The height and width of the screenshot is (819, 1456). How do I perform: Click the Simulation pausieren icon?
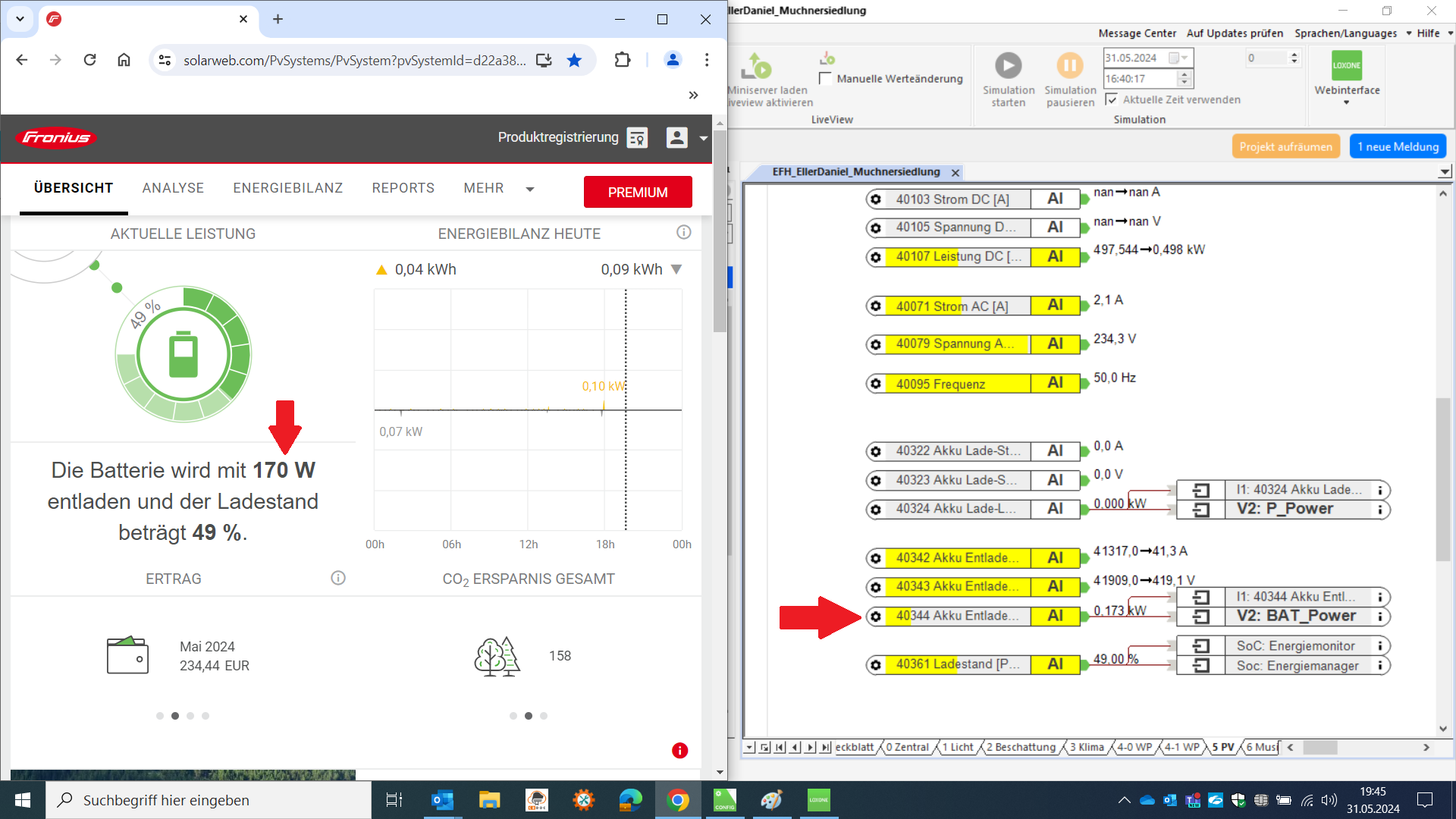coord(1069,66)
